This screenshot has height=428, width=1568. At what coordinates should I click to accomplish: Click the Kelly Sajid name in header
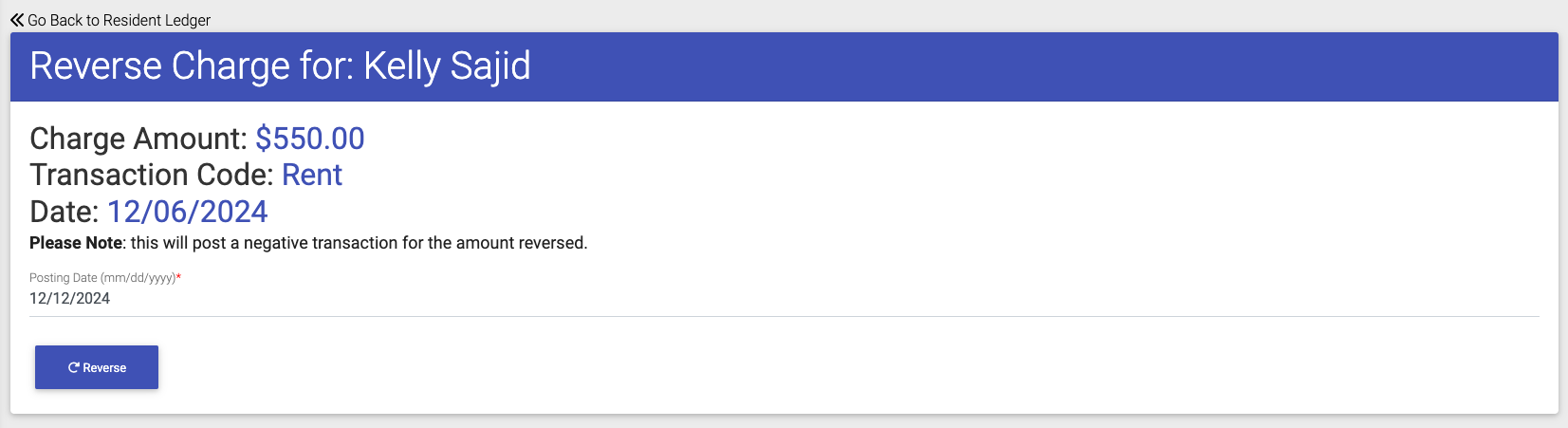[x=447, y=66]
